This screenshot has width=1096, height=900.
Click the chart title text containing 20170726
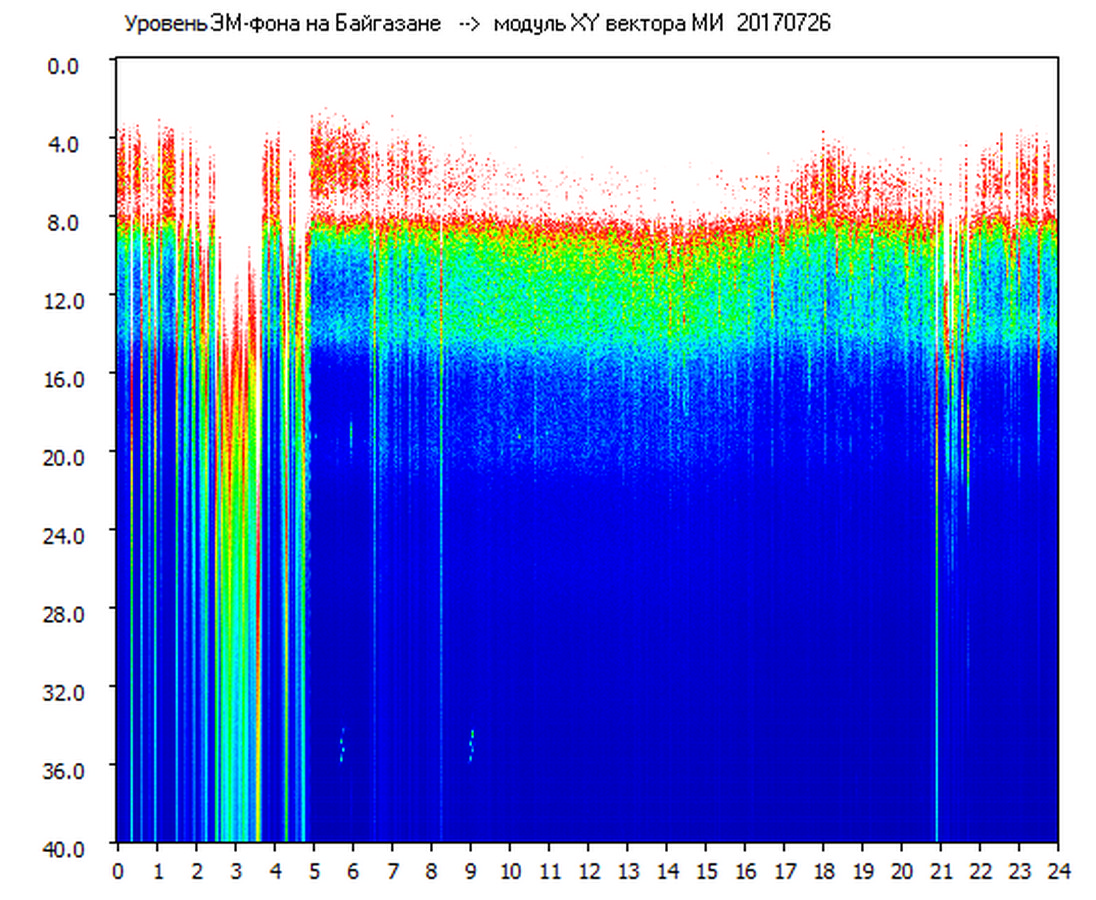click(x=477, y=24)
